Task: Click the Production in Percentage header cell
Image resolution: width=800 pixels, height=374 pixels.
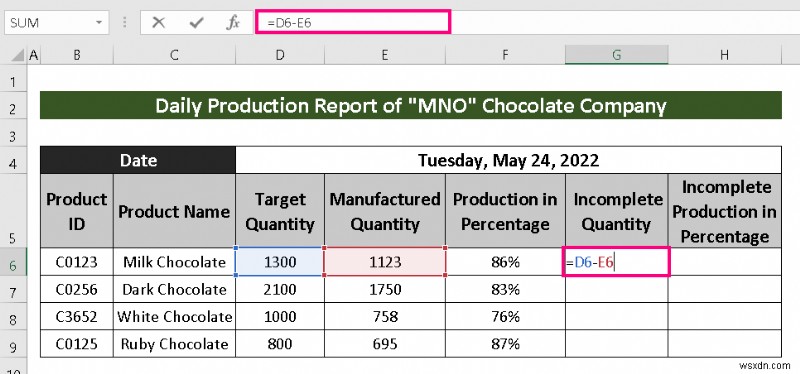Action: click(x=505, y=211)
